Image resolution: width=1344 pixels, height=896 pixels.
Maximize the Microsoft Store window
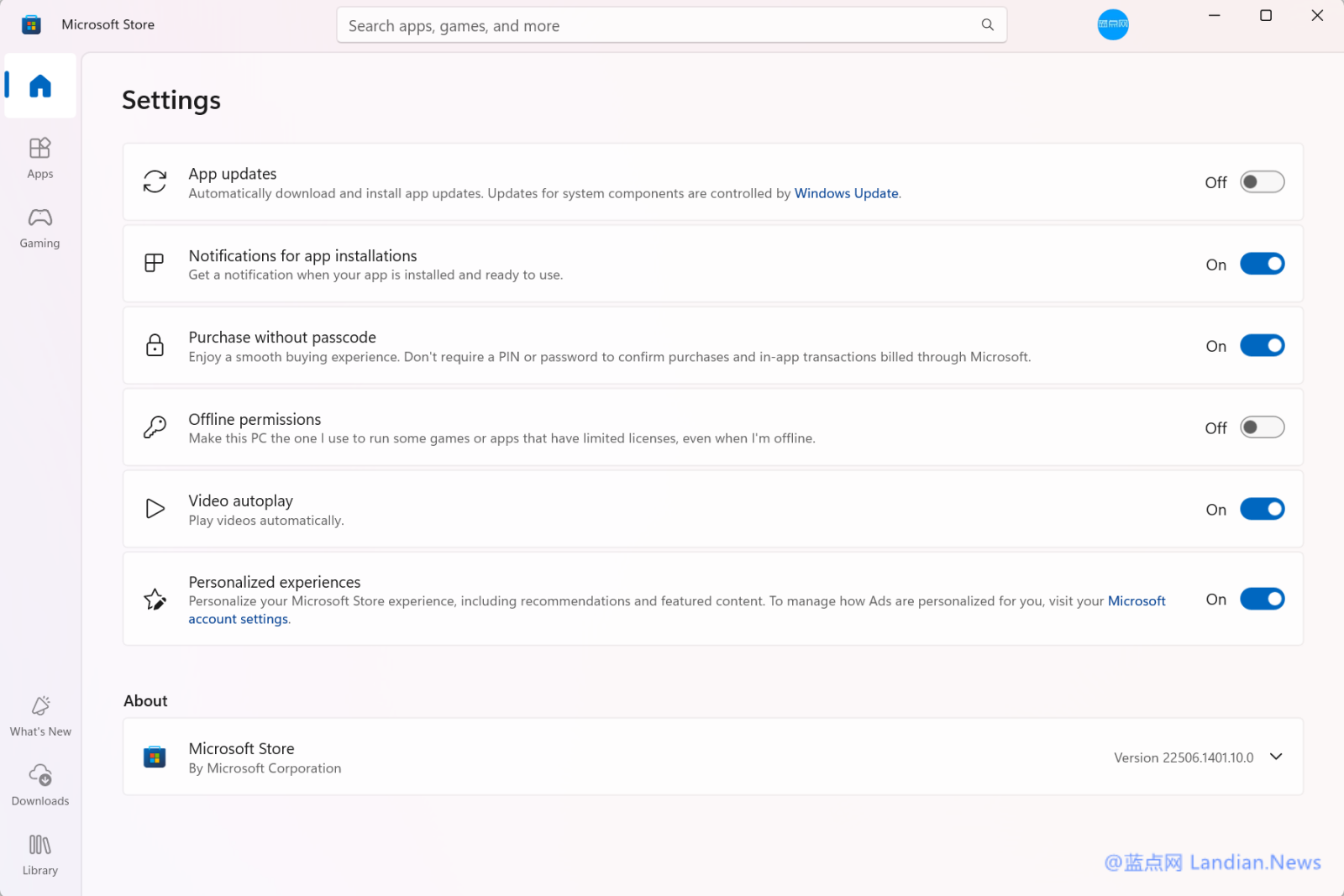point(1265,15)
